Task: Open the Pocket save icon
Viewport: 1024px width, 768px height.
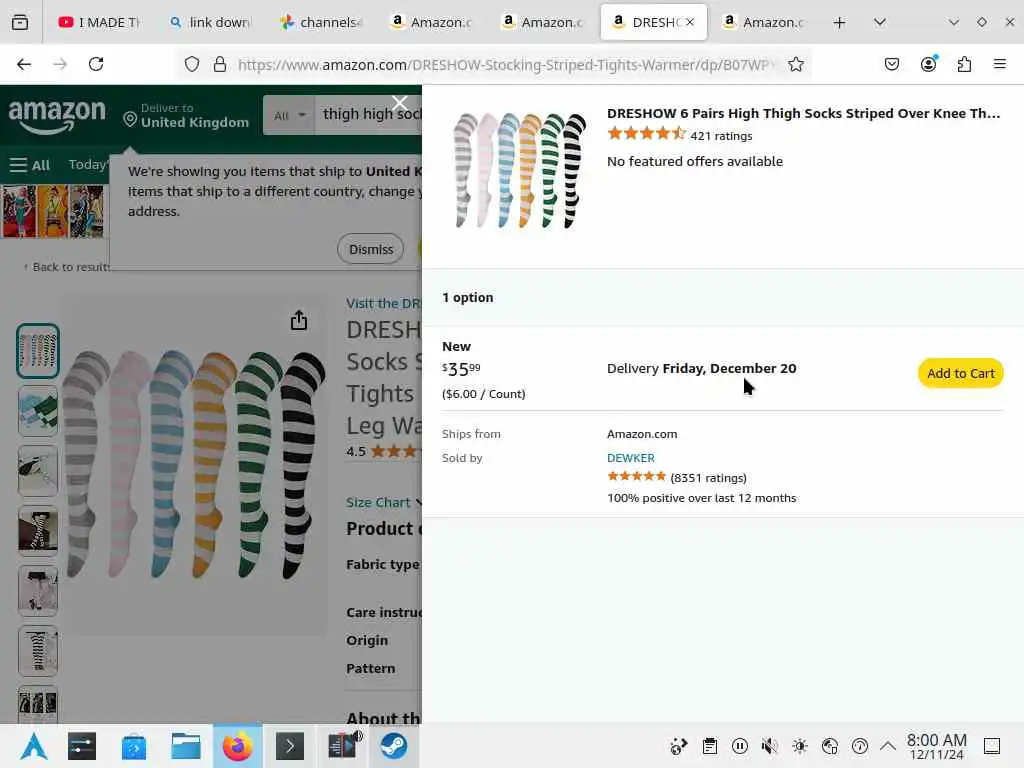Action: point(892,64)
